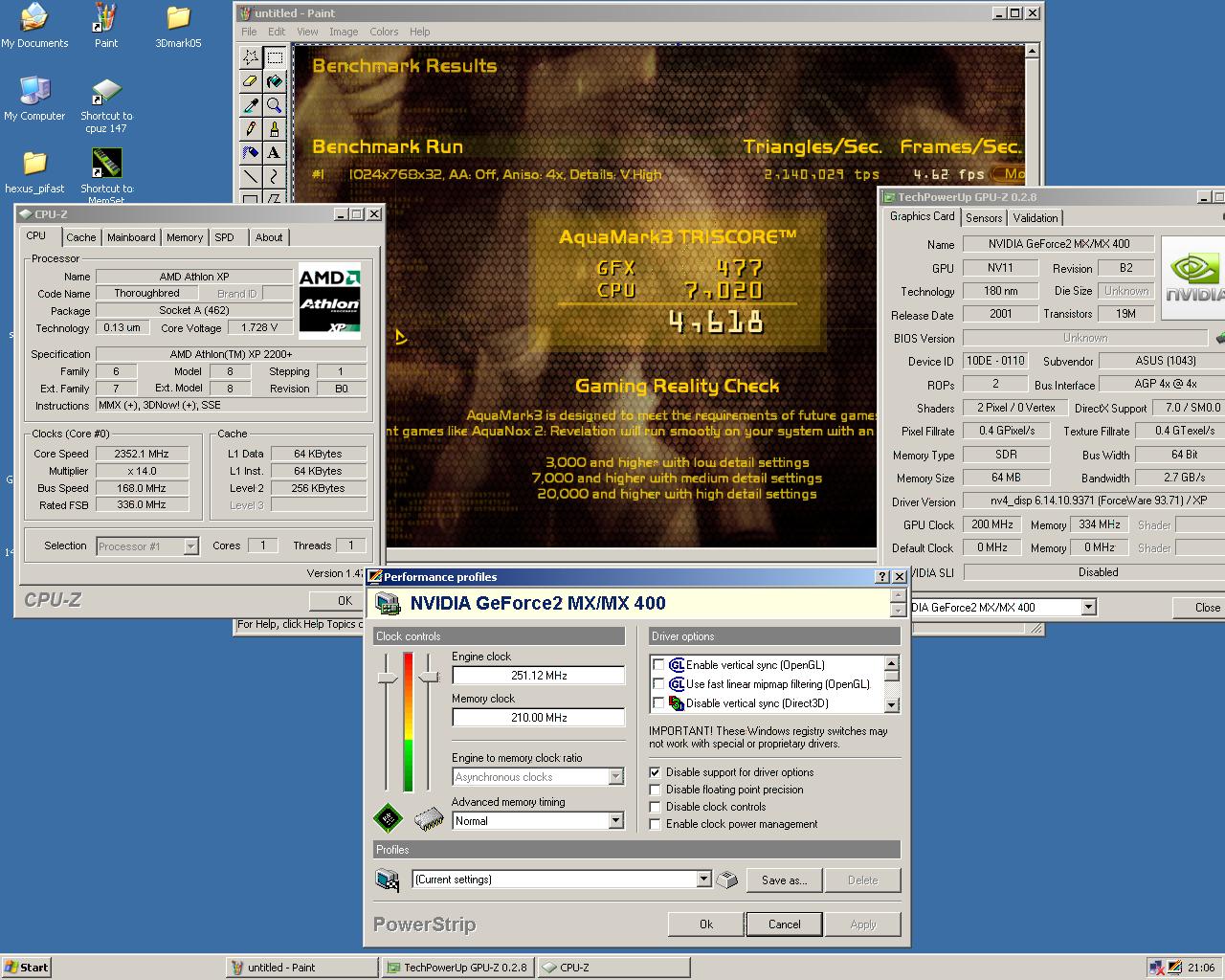Viewport: 1225px width, 980px height.
Task: Switch to the Mainboard tab in CPU-Z
Action: pos(131,237)
